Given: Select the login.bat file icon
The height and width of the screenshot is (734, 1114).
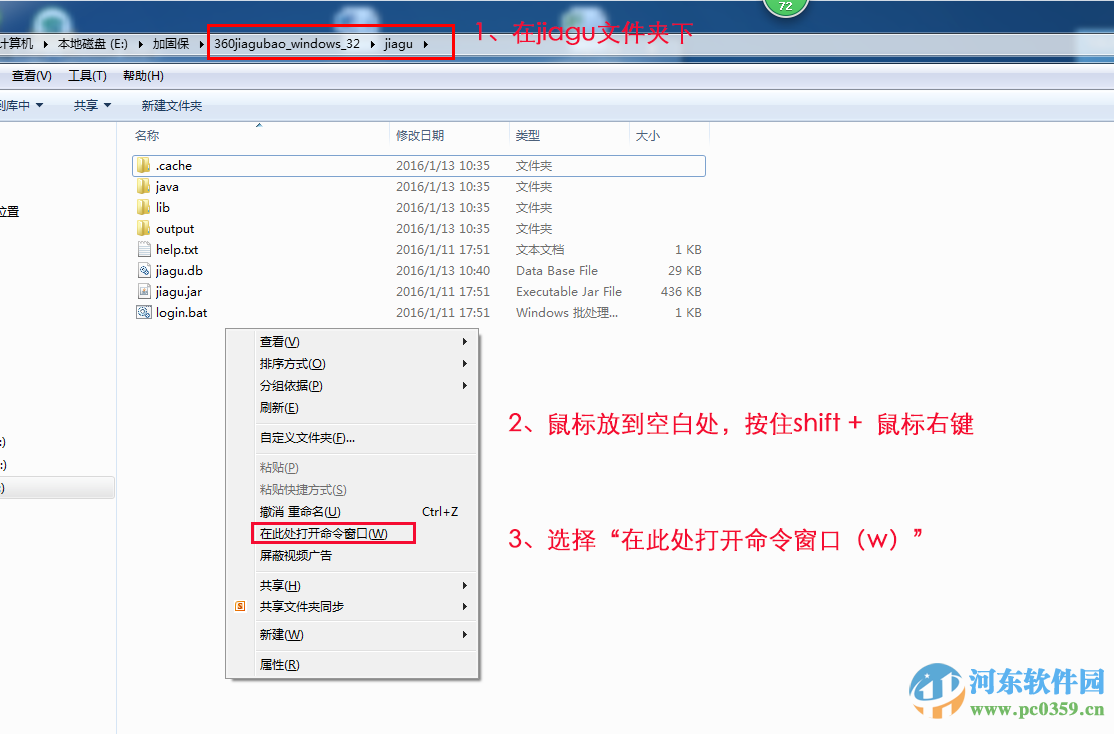Looking at the screenshot, I should (x=144, y=313).
